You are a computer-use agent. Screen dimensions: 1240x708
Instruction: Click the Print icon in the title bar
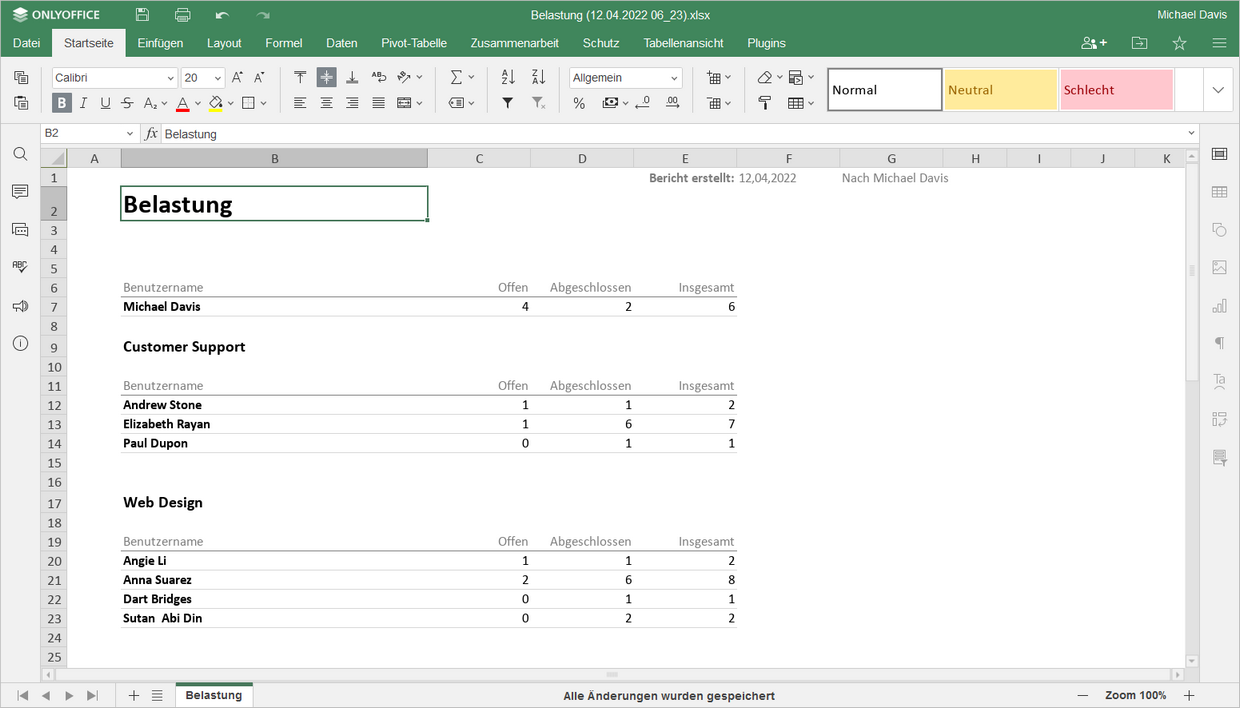point(182,15)
